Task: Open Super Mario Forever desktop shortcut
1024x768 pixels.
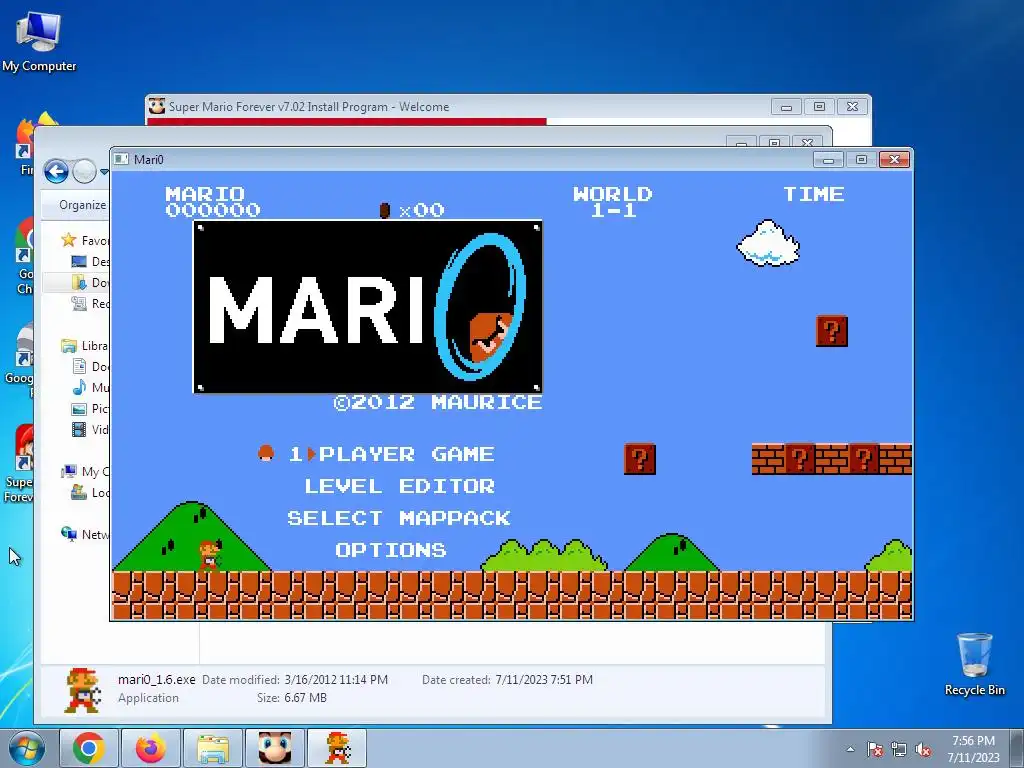Action: (19, 464)
